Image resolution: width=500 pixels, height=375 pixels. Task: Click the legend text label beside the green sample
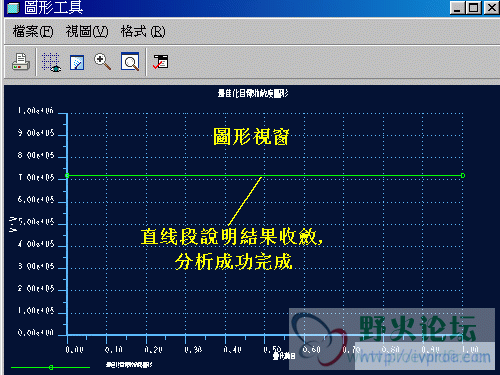coord(129,365)
